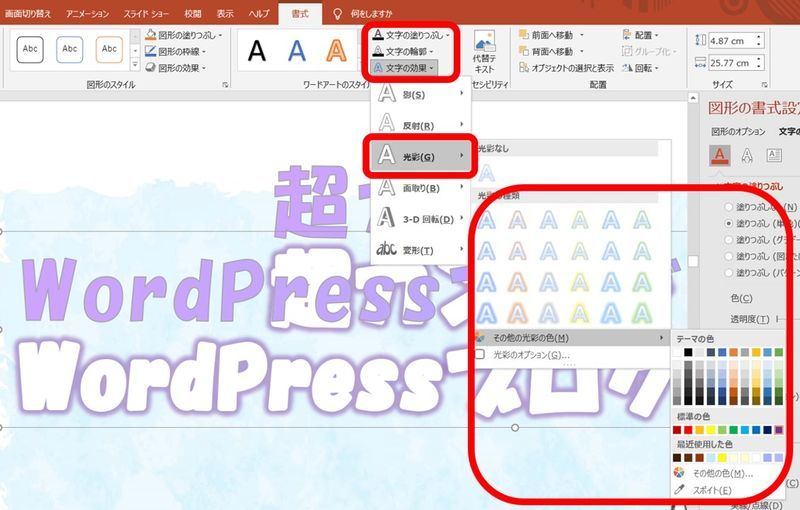Open the 図形の塗りつぶし shape fill bucket icon

(x=151, y=35)
